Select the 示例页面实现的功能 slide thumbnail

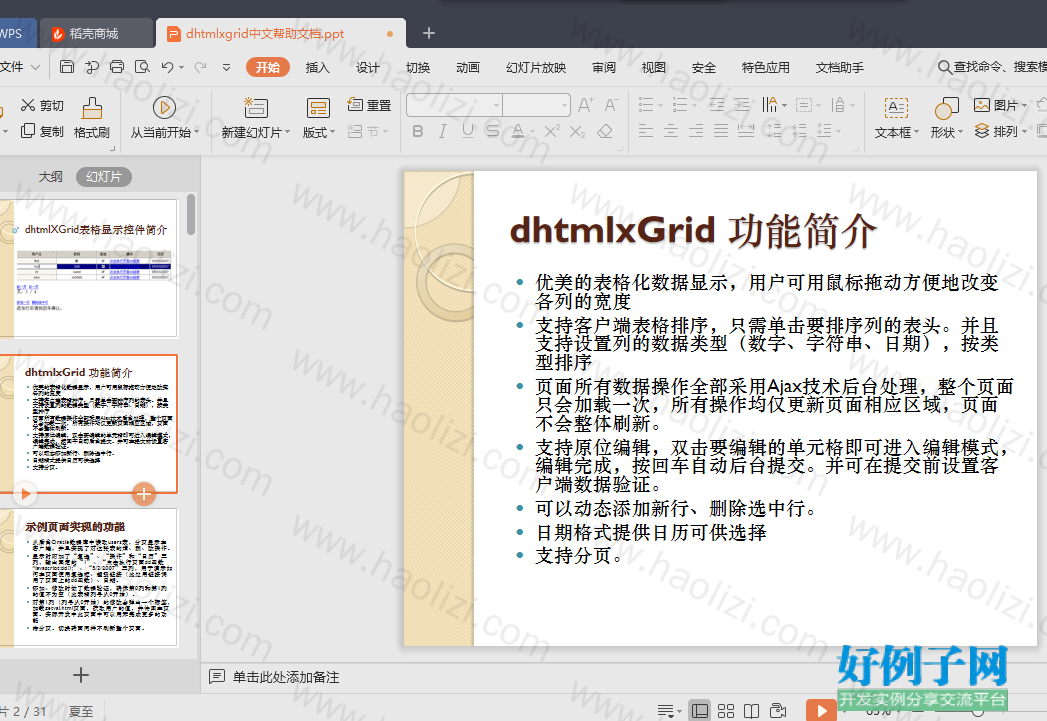pyautogui.click(x=89, y=577)
